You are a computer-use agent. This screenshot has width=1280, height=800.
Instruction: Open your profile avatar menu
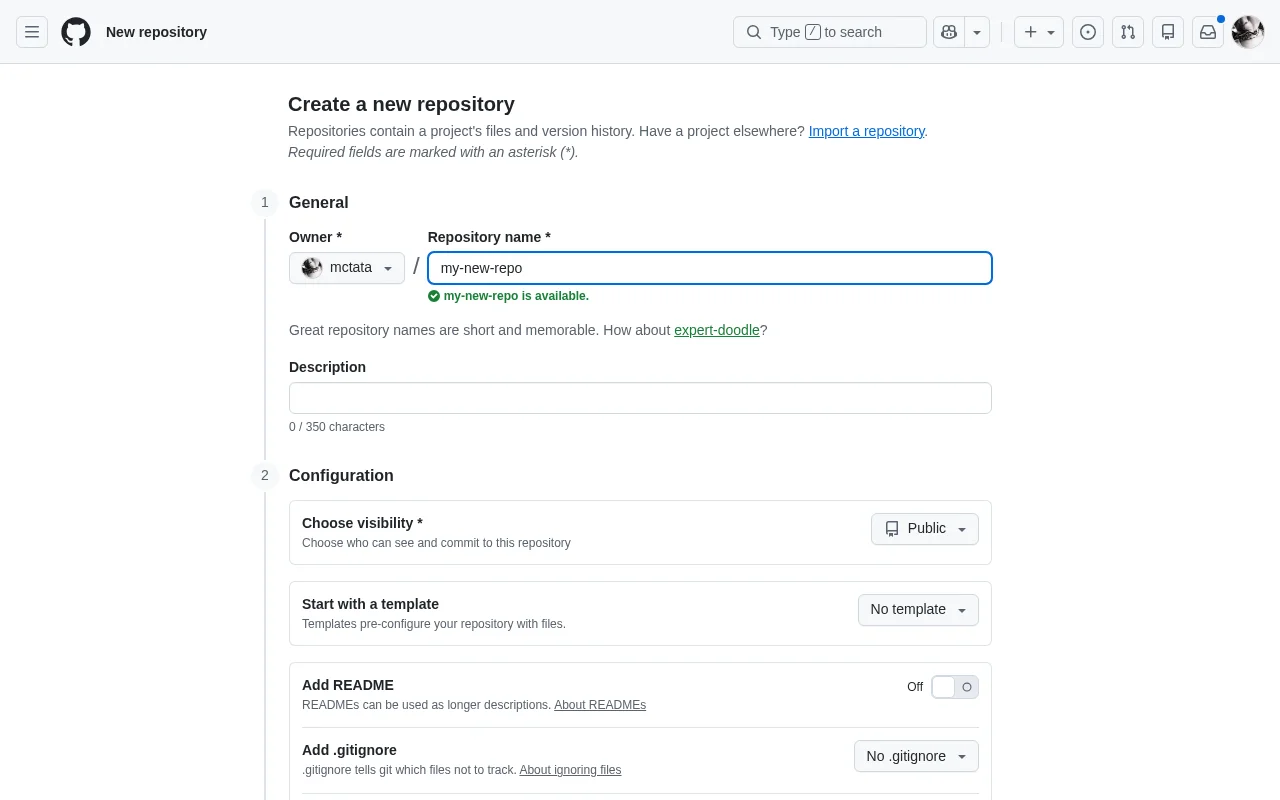click(x=1247, y=32)
